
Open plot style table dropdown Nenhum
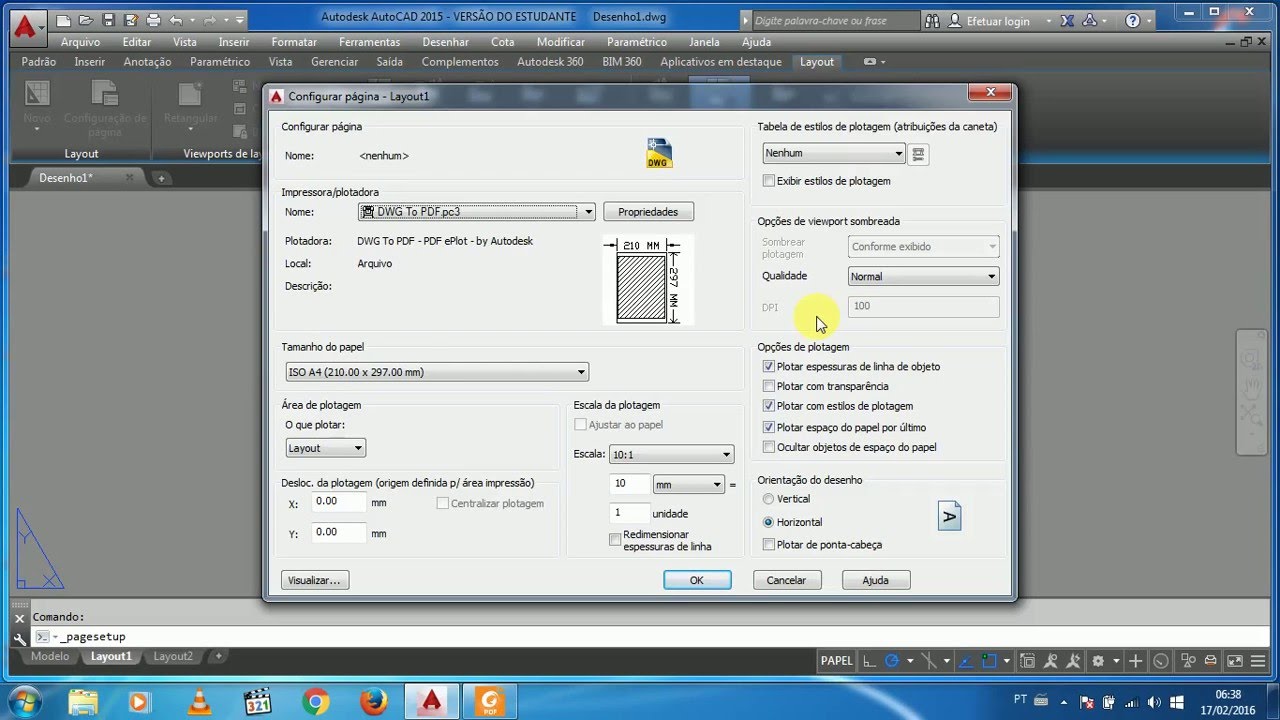pos(834,153)
